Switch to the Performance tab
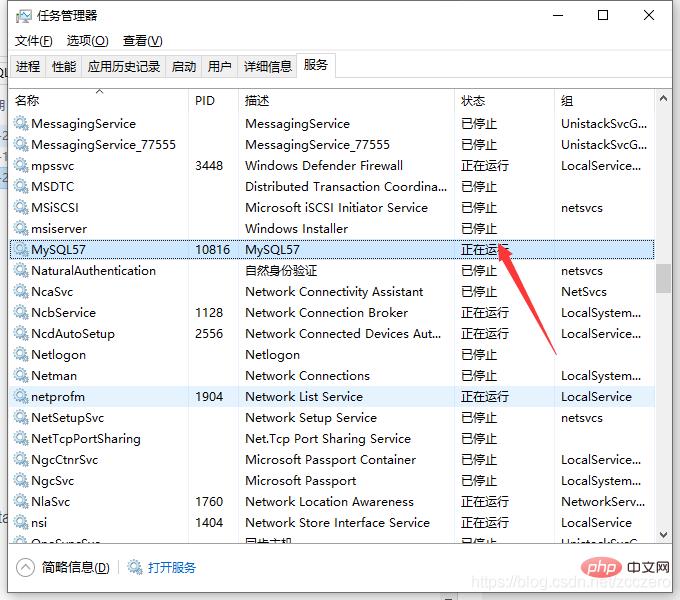This screenshot has width=680, height=600. [64, 67]
